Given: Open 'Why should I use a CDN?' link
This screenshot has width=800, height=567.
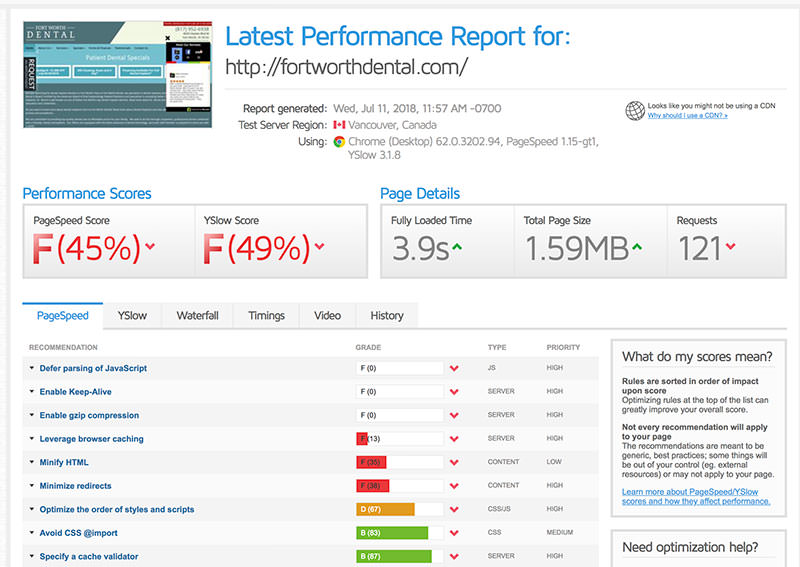Looking at the screenshot, I should tap(687, 116).
